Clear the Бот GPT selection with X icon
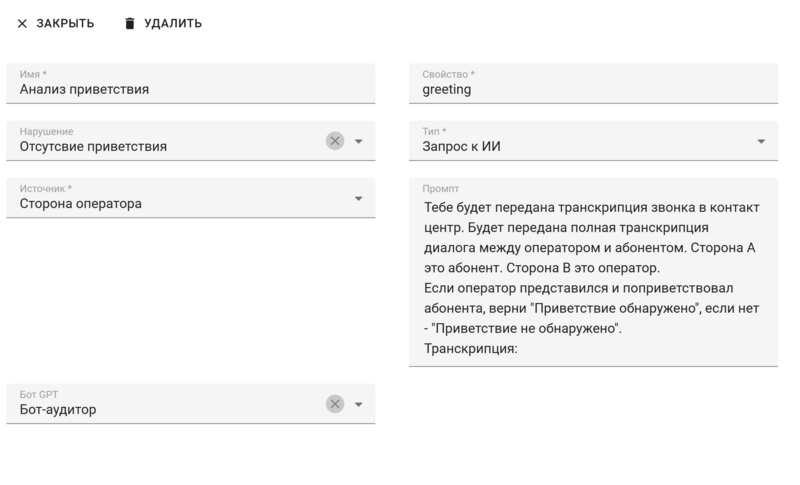 click(x=335, y=404)
